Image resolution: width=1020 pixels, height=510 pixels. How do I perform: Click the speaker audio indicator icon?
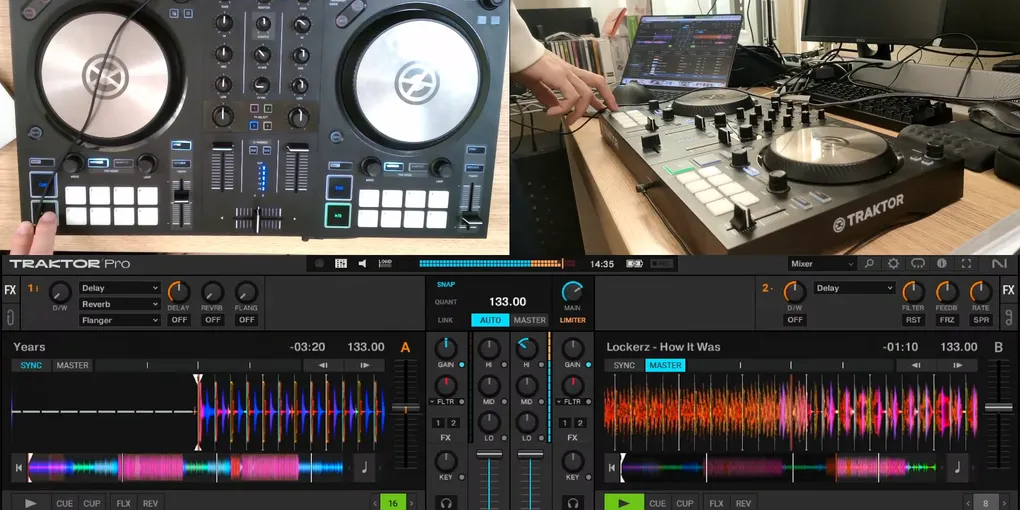pos(362,263)
